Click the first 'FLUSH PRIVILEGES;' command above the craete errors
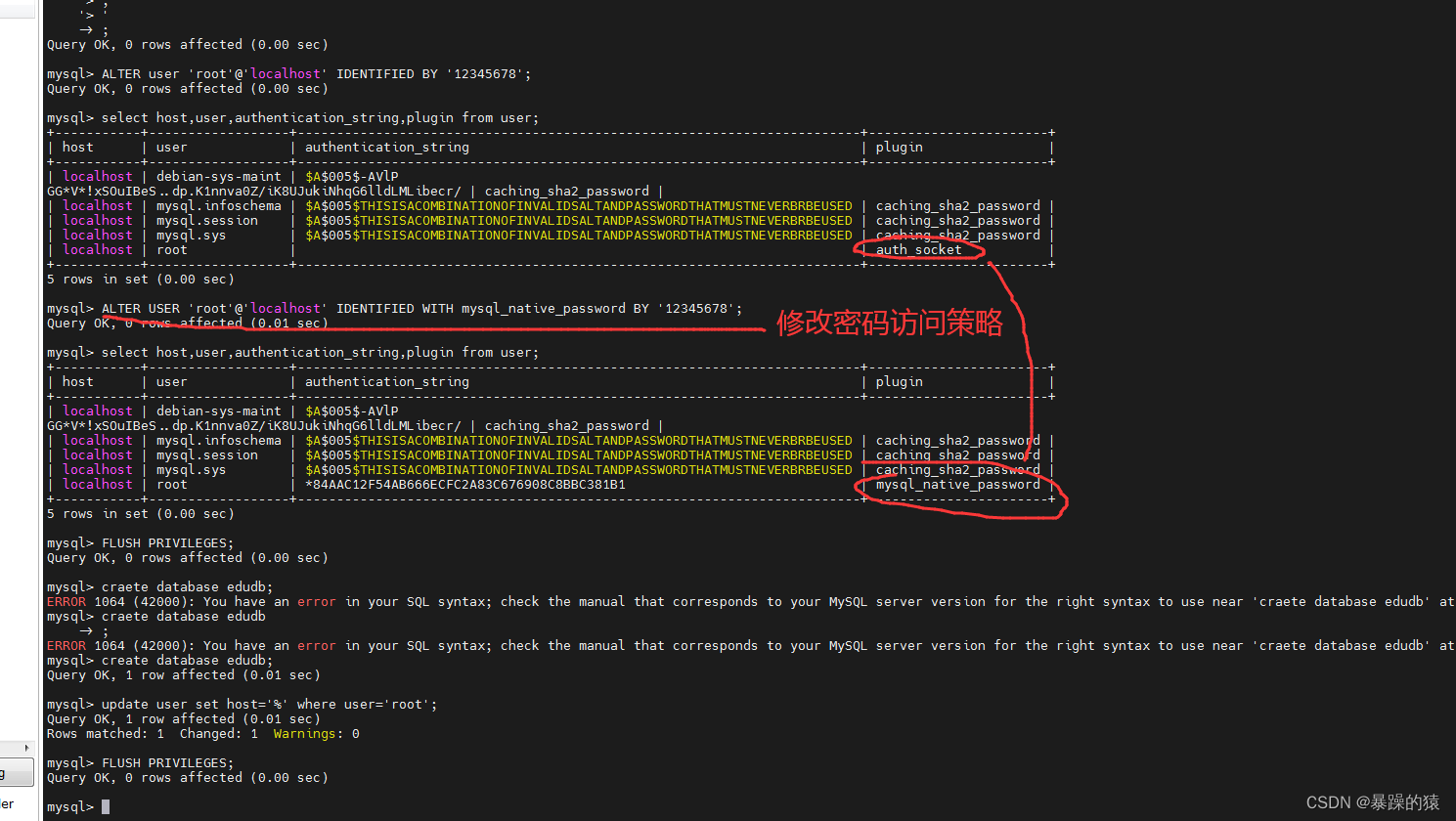Screen dimensions: 1456x821 click(168, 543)
